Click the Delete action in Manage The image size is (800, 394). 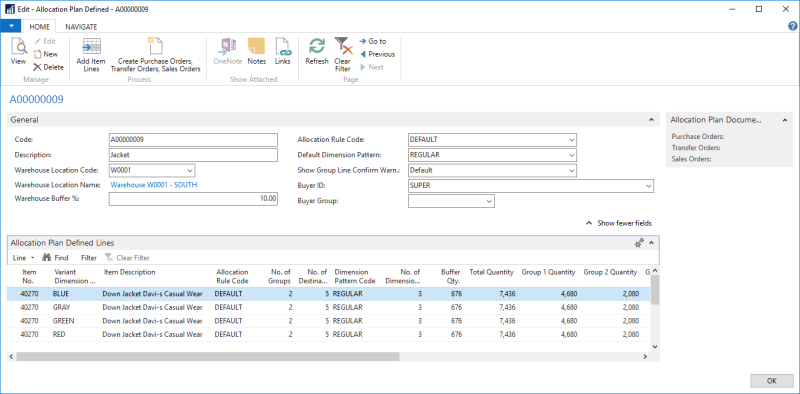click(x=48, y=67)
